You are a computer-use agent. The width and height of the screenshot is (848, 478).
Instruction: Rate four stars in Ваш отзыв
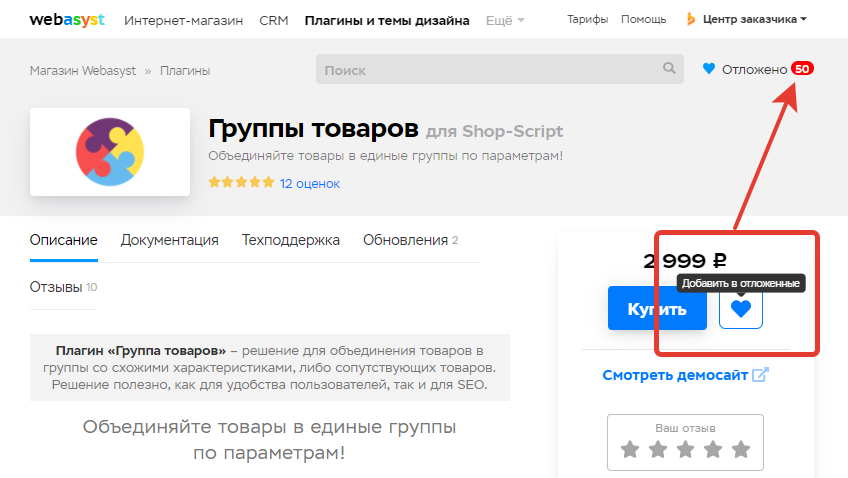713,449
